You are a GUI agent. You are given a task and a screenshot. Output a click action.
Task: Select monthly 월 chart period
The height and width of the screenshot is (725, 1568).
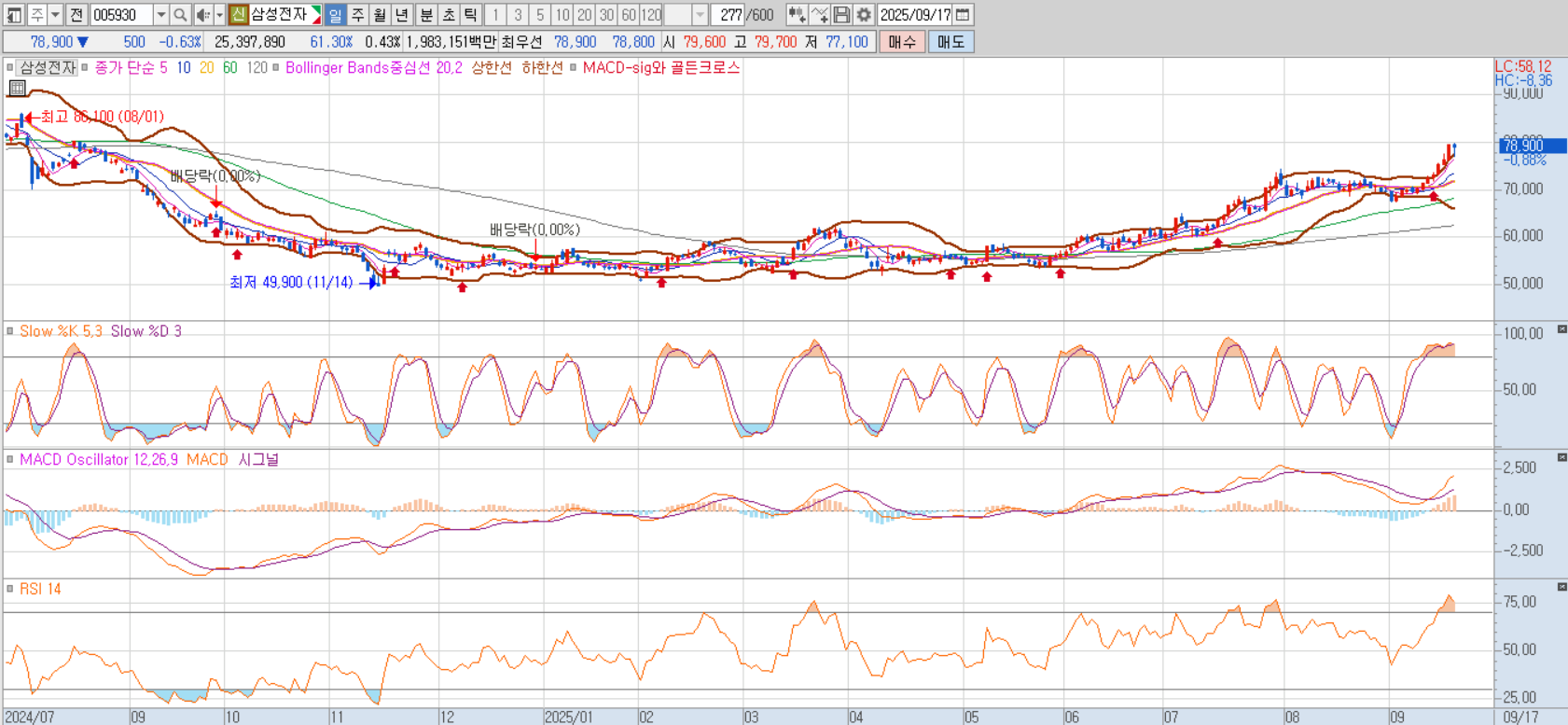point(380,15)
